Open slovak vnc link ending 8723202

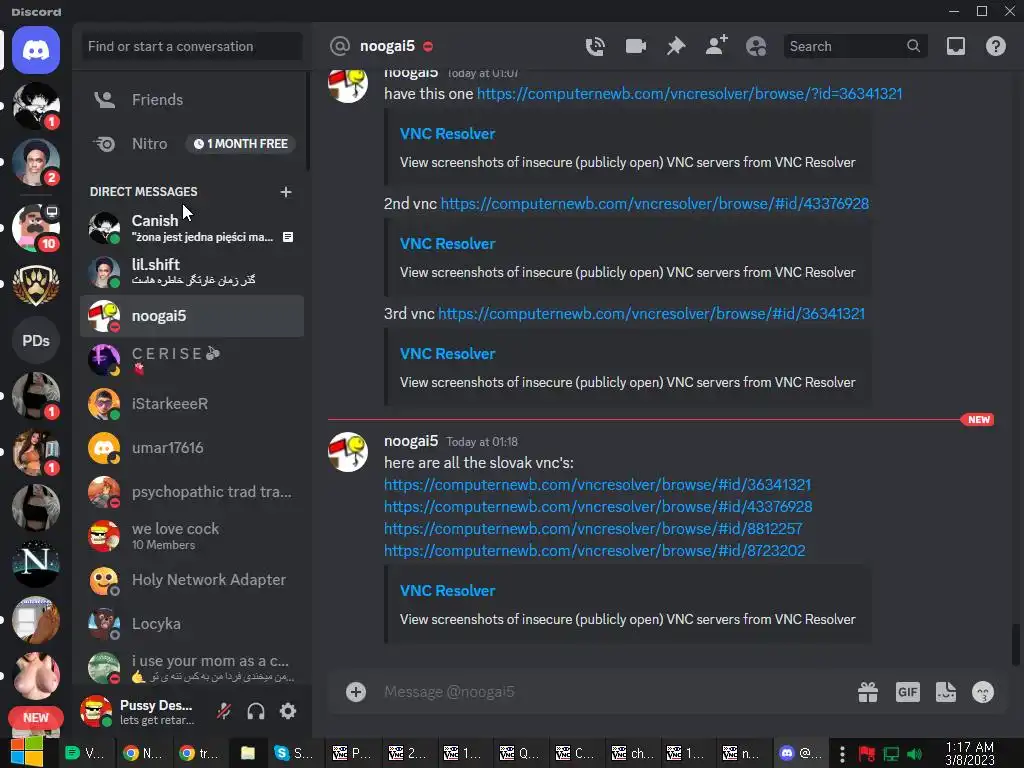click(x=594, y=551)
